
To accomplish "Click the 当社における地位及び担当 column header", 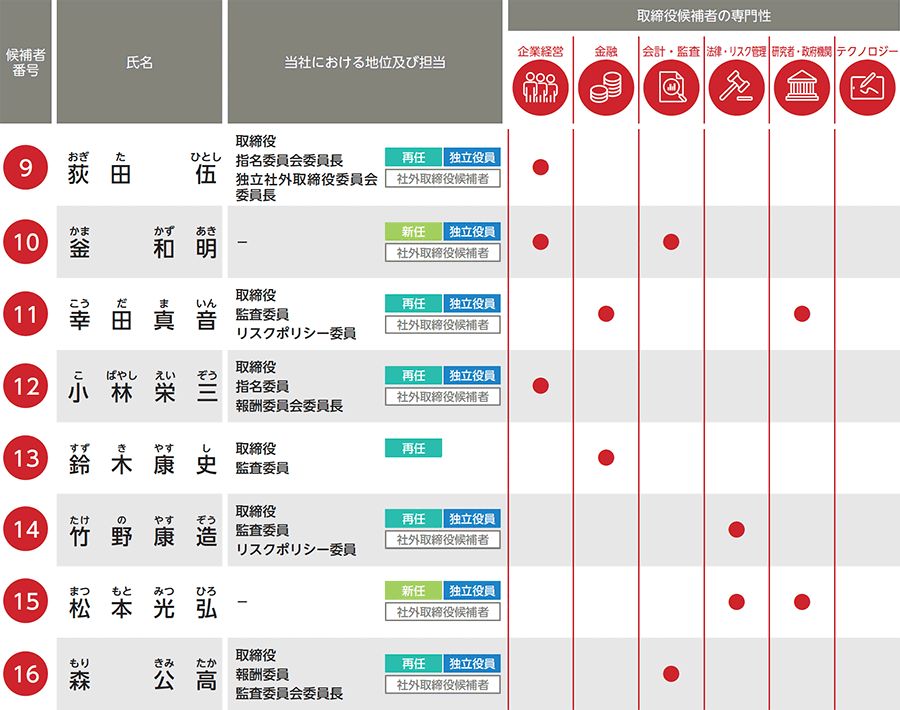I will pos(365,61).
